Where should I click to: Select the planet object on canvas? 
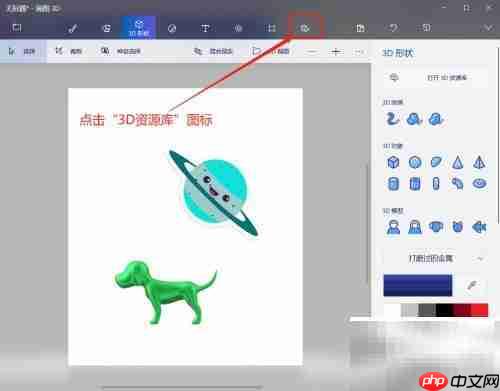[x=213, y=193]
